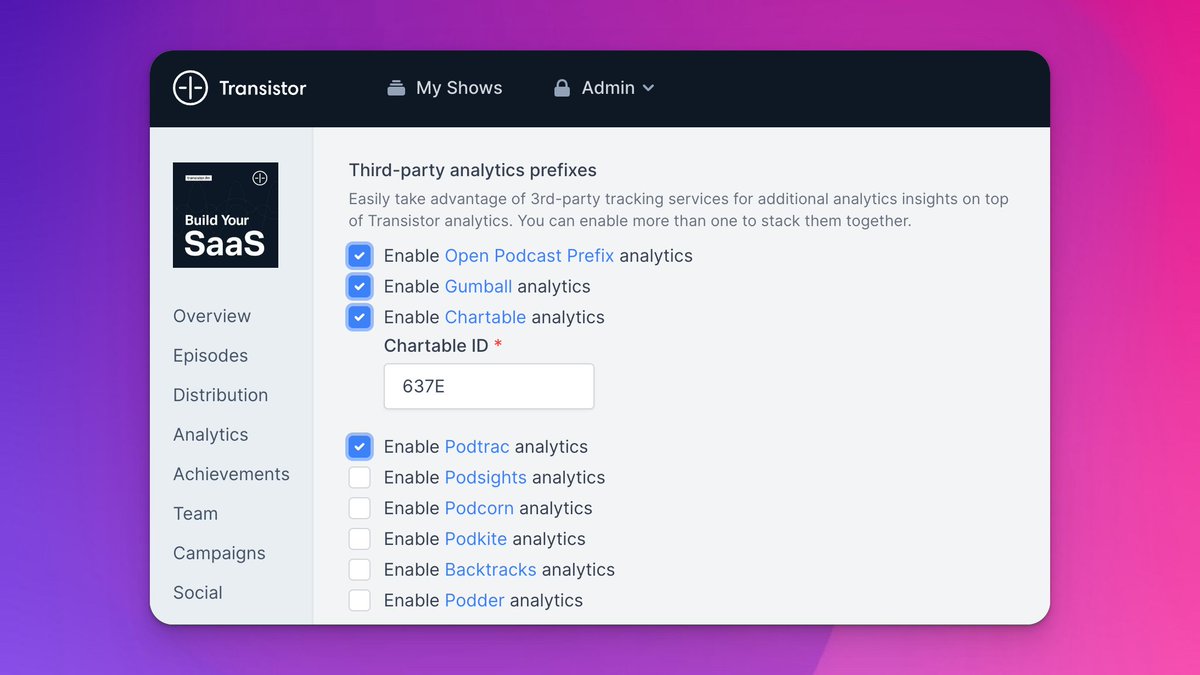Navigate to the Analytics sidebar item
This screenshot has width=1200, height=675.
tap(210, 435)
